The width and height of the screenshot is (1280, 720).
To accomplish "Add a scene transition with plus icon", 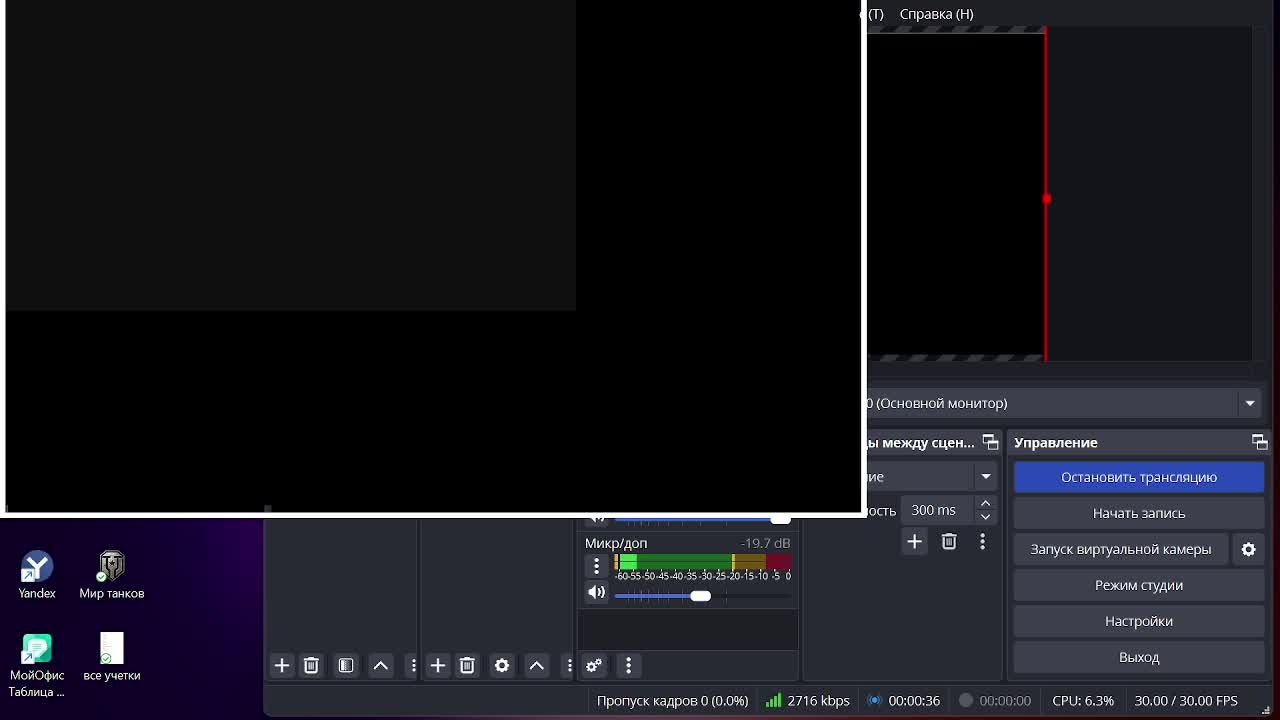I will (914, 542).
